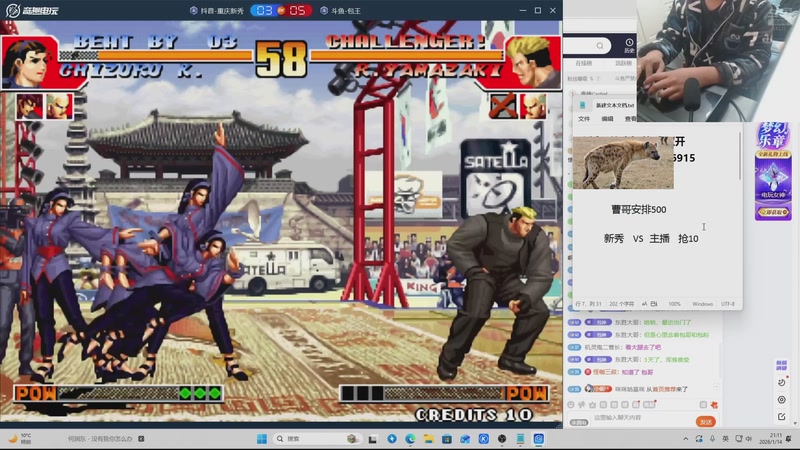Click the emoji smiley icon above chat input
Image resolution: width=800 pixels, height=450 pixels.
(x=571, y=405)
